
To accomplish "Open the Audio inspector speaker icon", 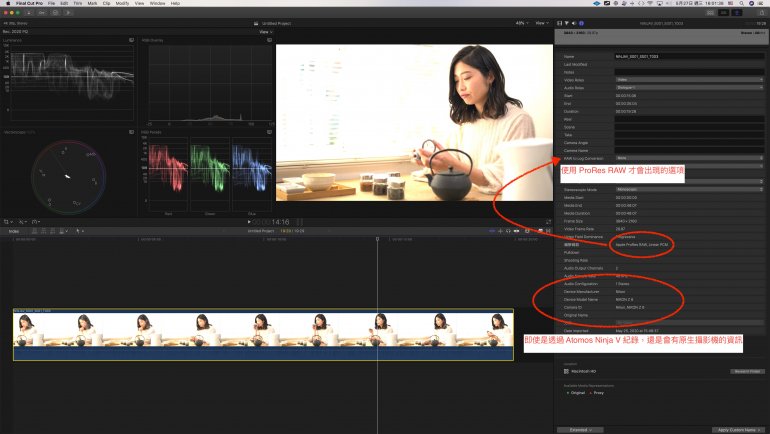I will pos(573,21).
